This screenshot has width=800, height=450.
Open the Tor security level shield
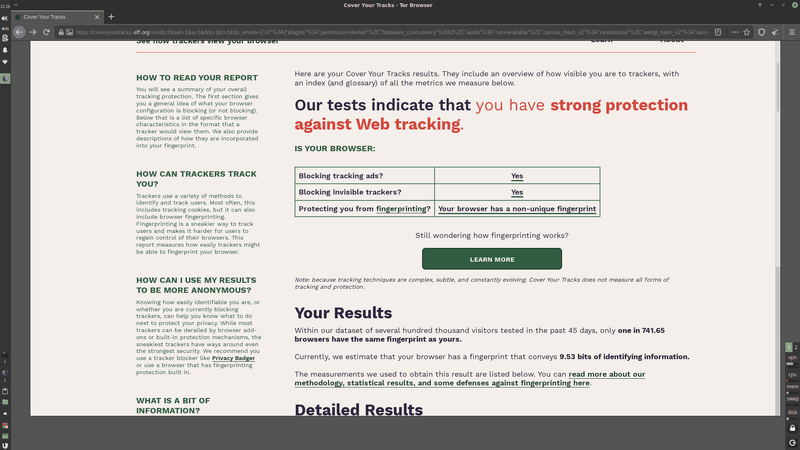click(762, 32)
